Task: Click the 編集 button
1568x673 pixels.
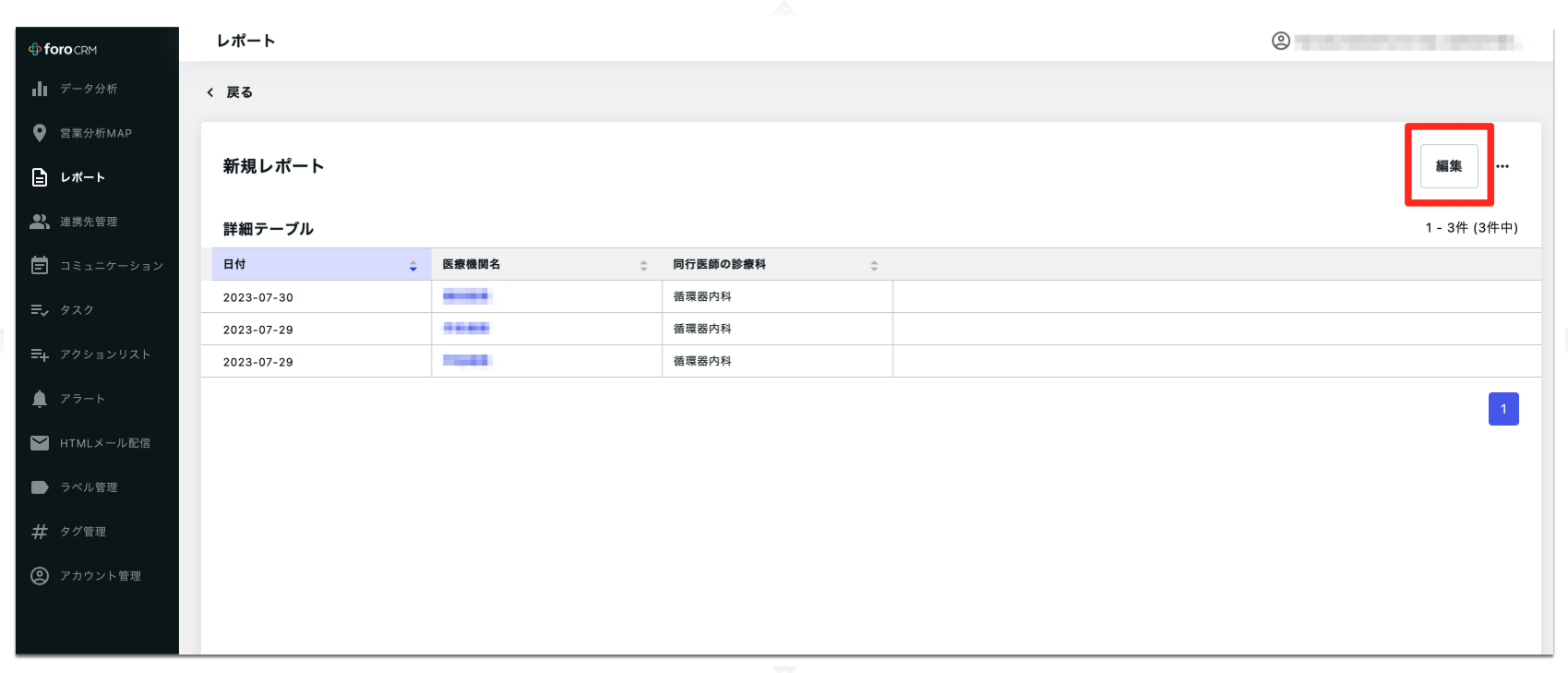Action: tap(1449, 166)
